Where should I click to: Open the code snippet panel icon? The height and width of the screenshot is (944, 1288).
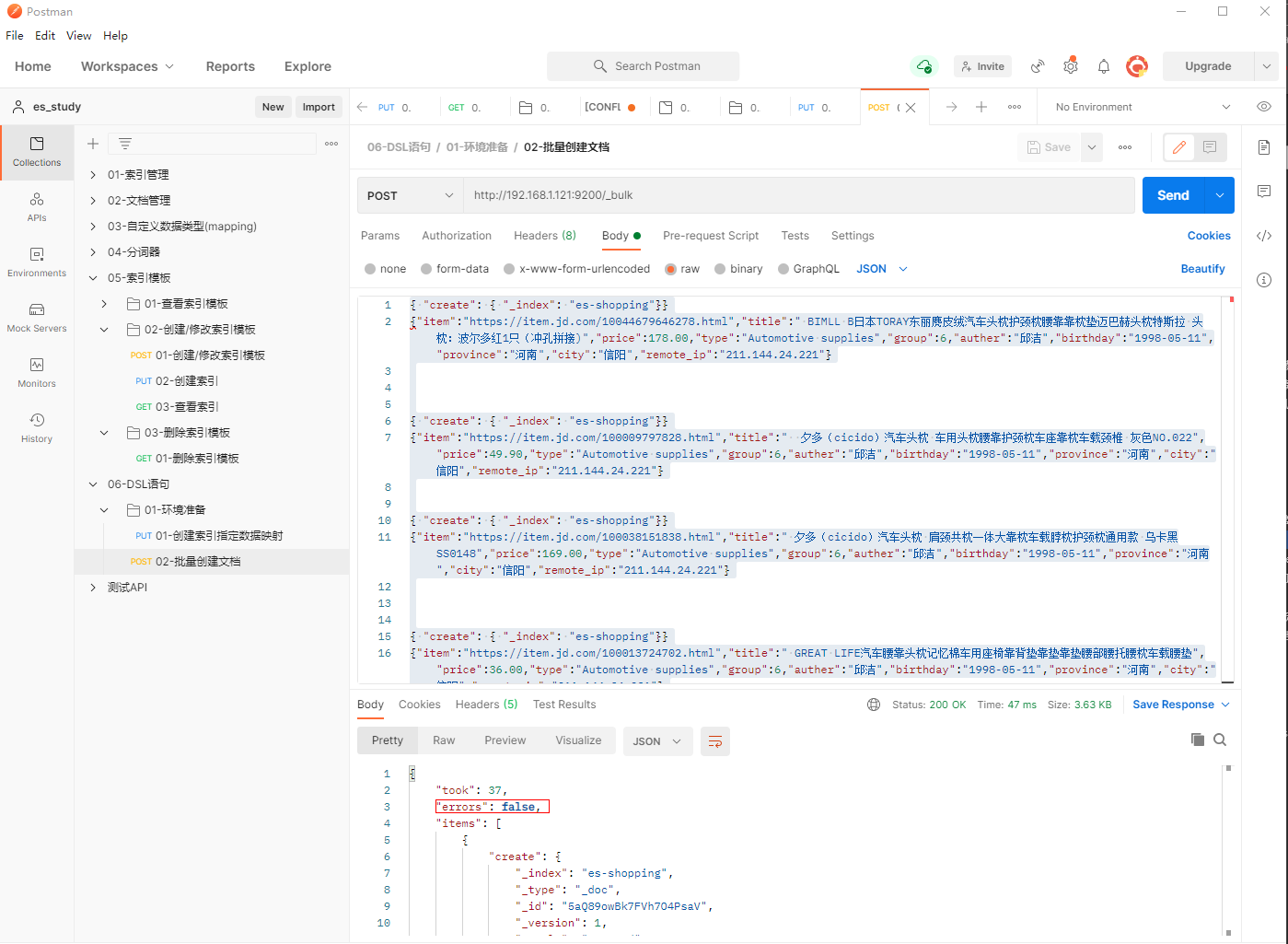click(1264, 236)
